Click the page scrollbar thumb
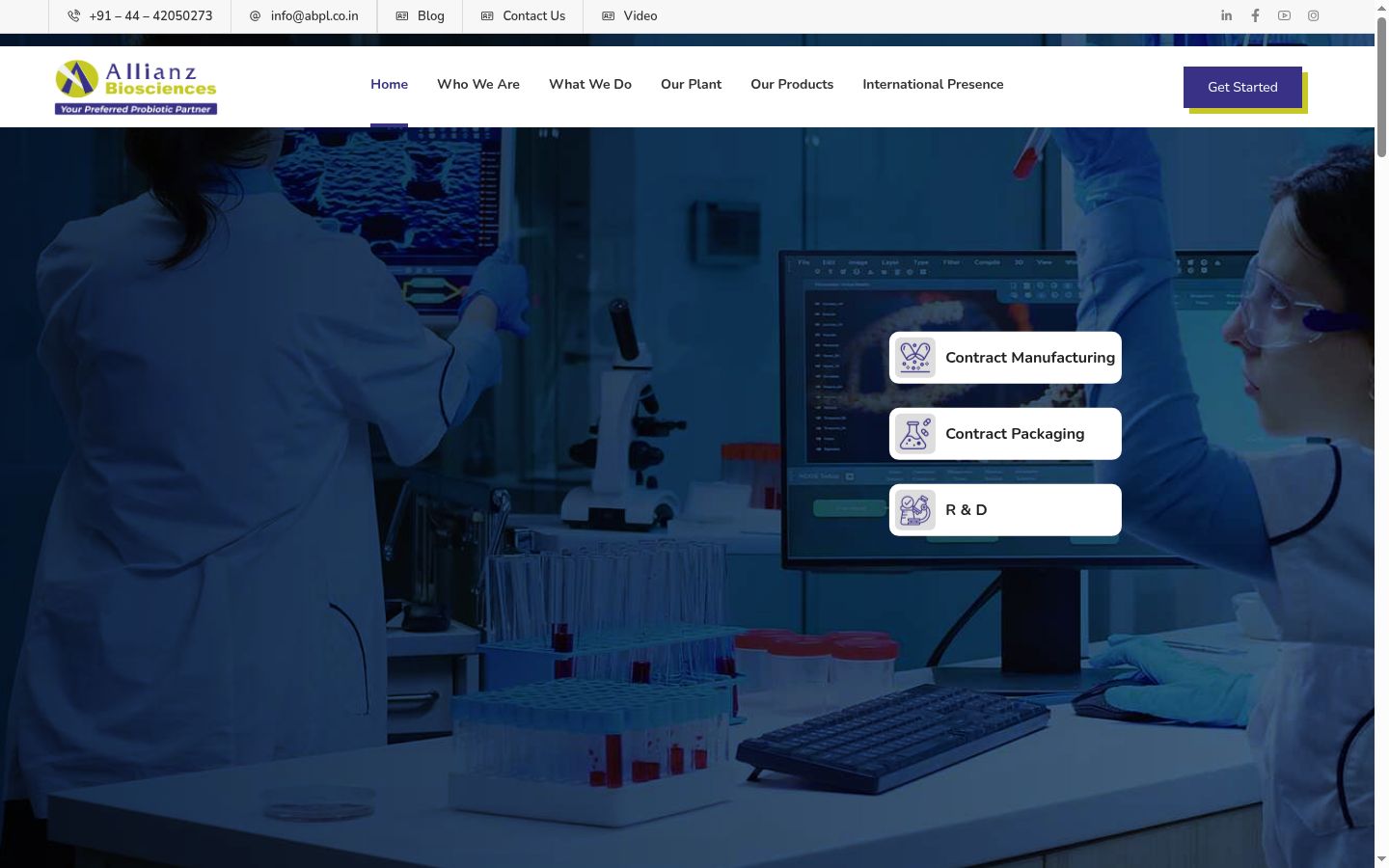The width and height of the screenshot is (1389, 868). click(1381, 87)
